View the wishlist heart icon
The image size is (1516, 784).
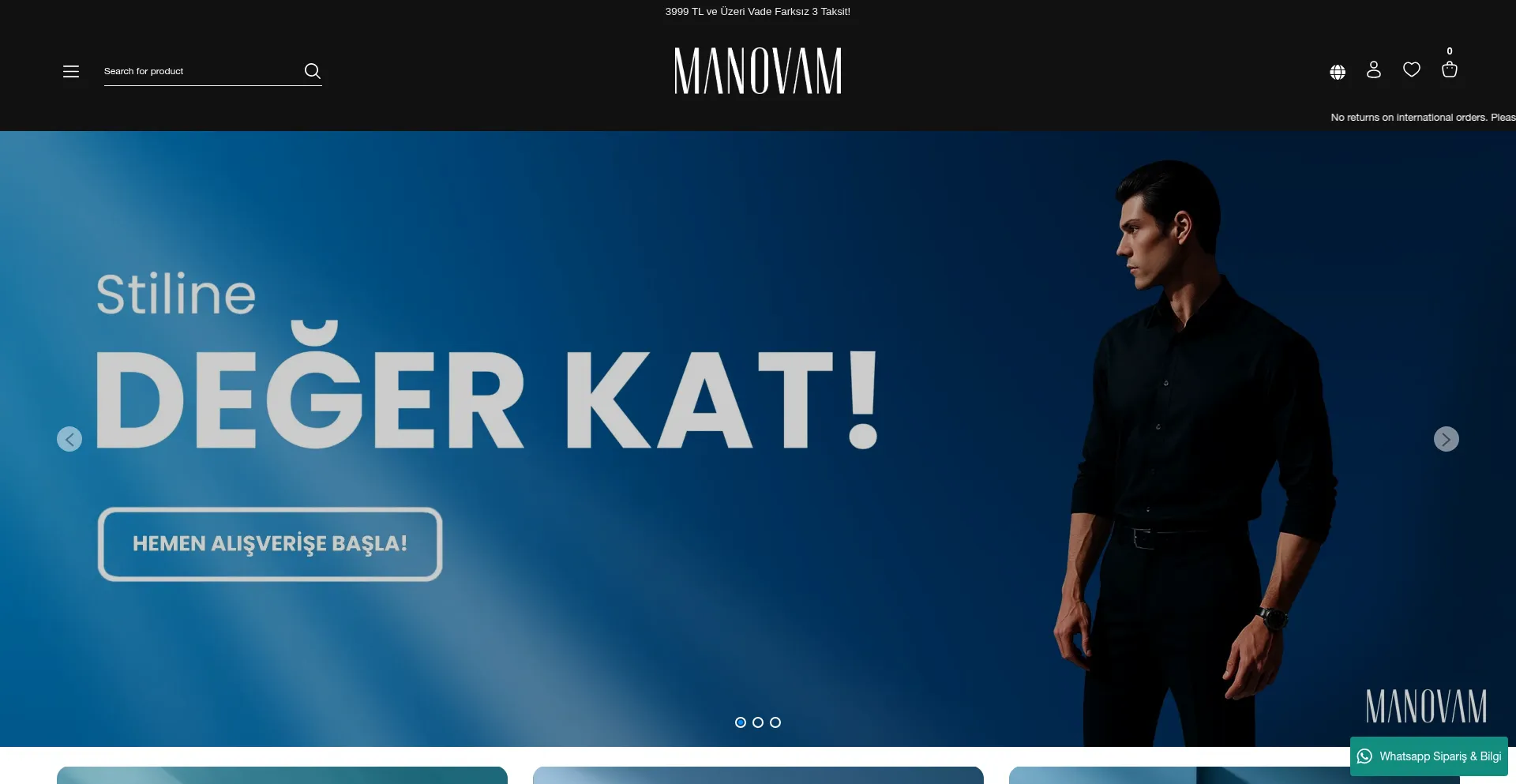coord(1412,69)
